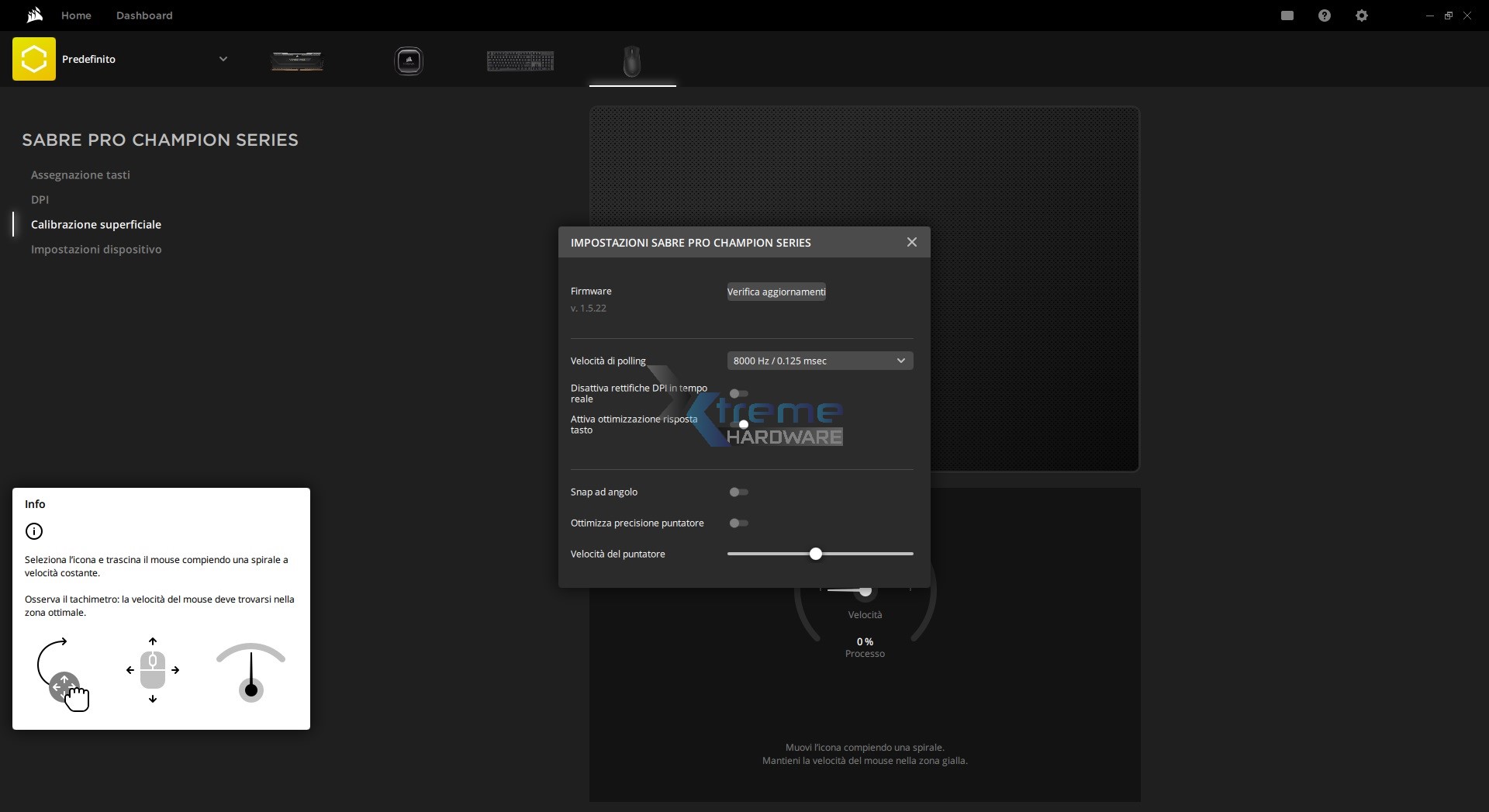Screen dimensions: 1489x812
Task: Adjust the Velocità del puntatore slider
Action: [816, 554]
